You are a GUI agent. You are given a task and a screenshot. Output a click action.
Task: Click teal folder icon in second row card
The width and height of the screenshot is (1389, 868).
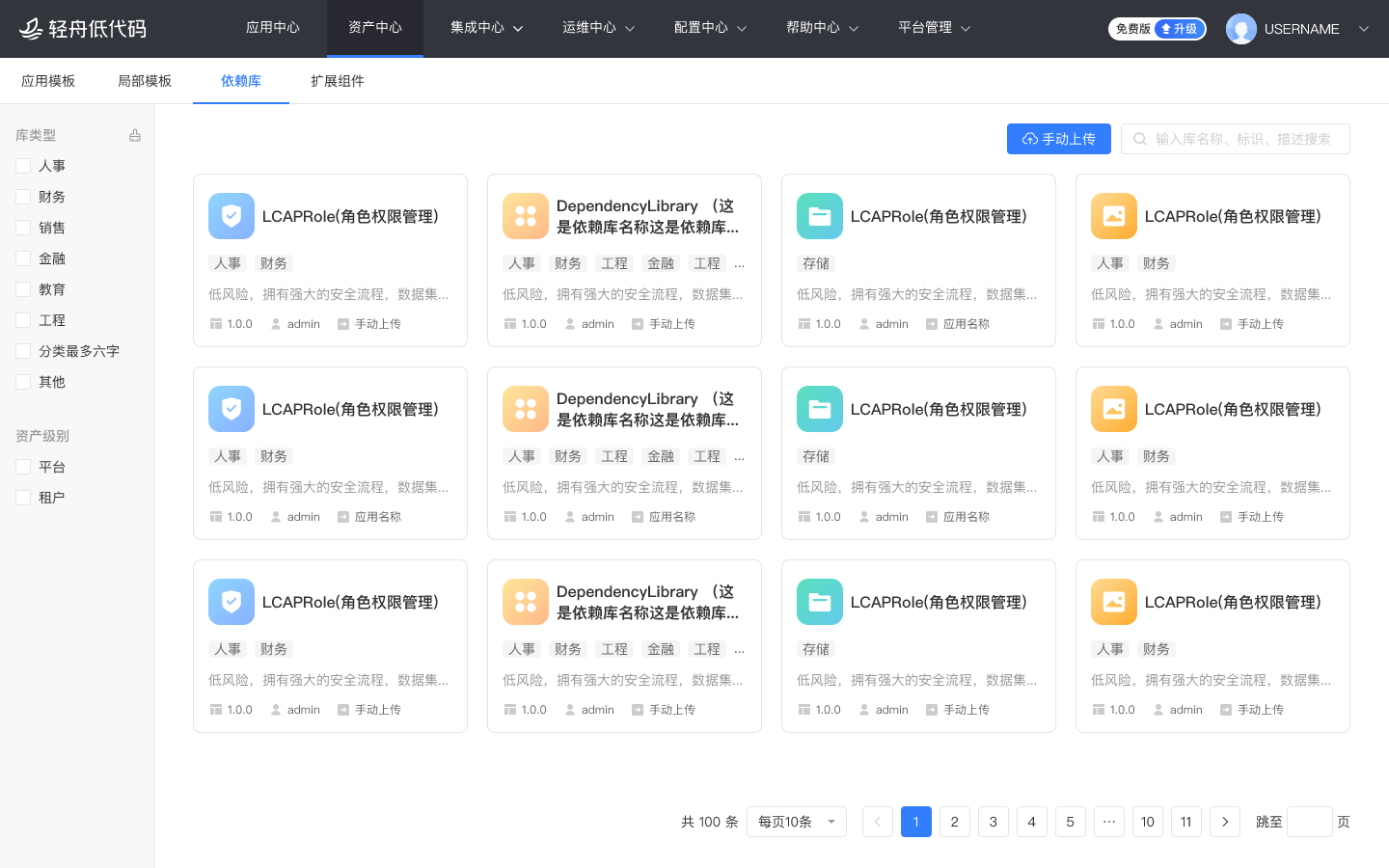coord(820,409)
